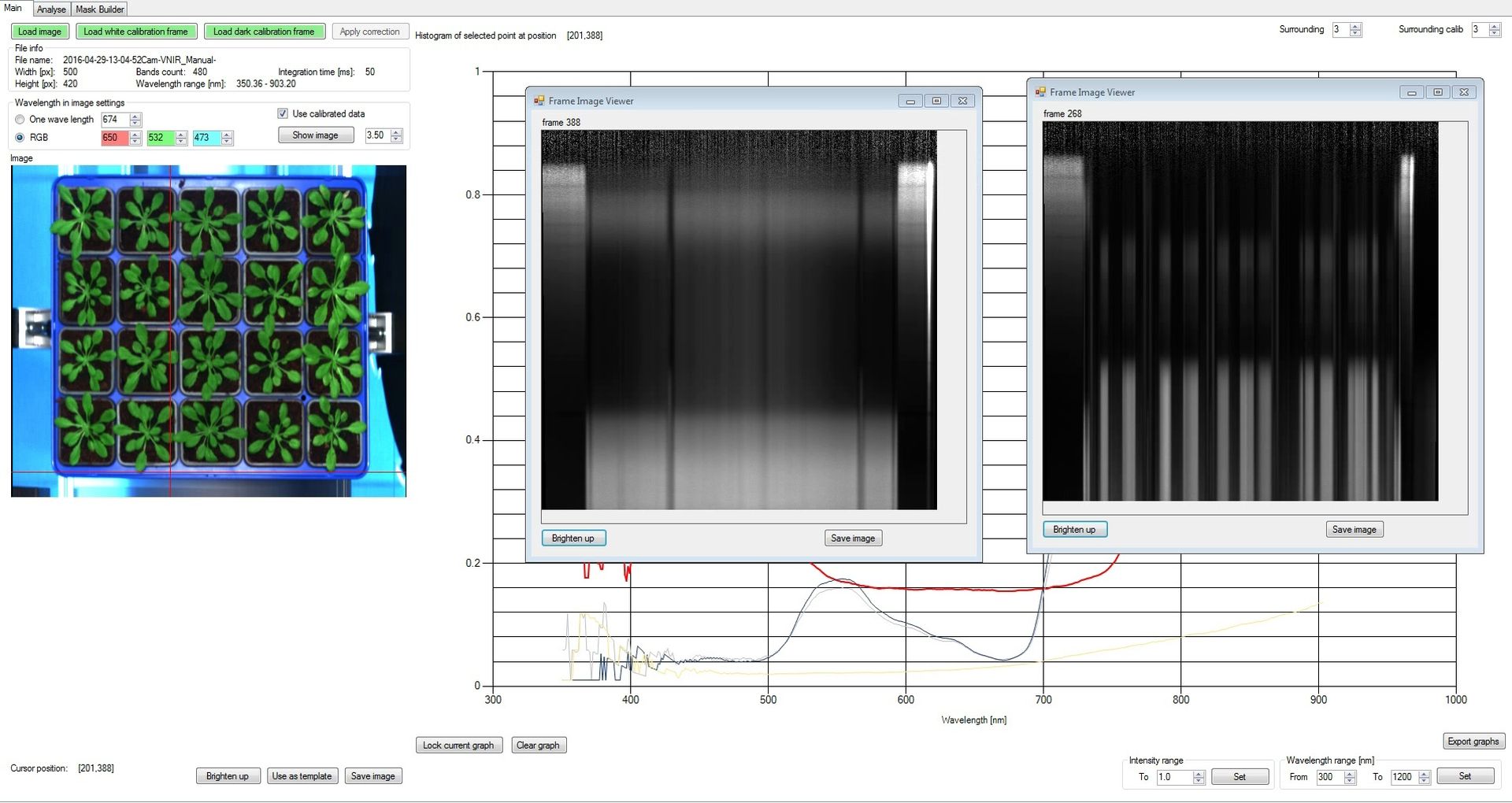
Task: Click the frame 388 viewer window icon
Action: pos(539,101)
